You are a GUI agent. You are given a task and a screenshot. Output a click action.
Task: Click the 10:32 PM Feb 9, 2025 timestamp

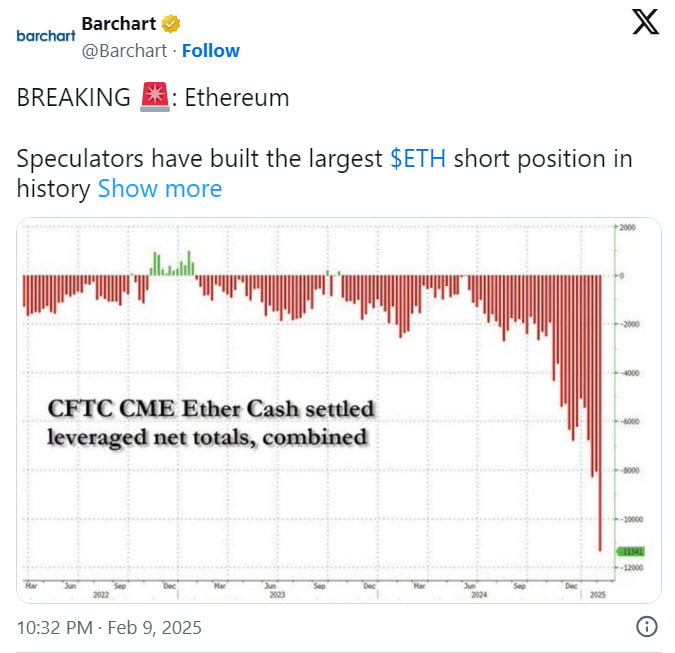[109, 628]
